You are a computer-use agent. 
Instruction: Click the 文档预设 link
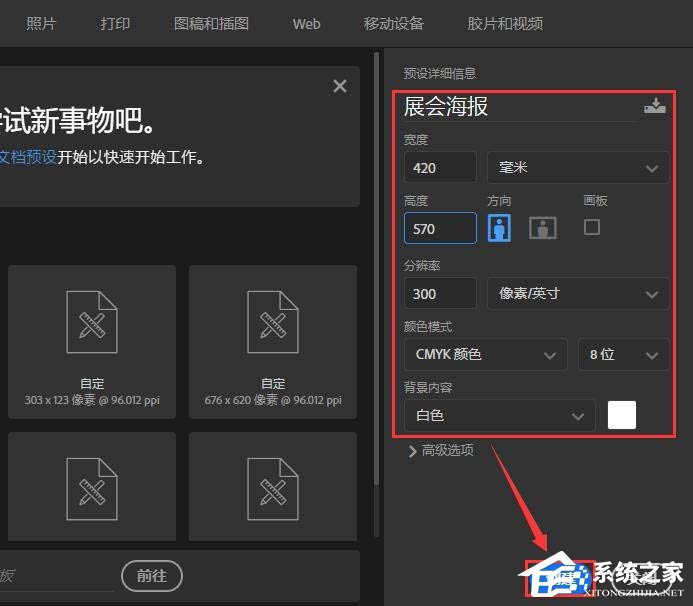click(x=27, y=157)
